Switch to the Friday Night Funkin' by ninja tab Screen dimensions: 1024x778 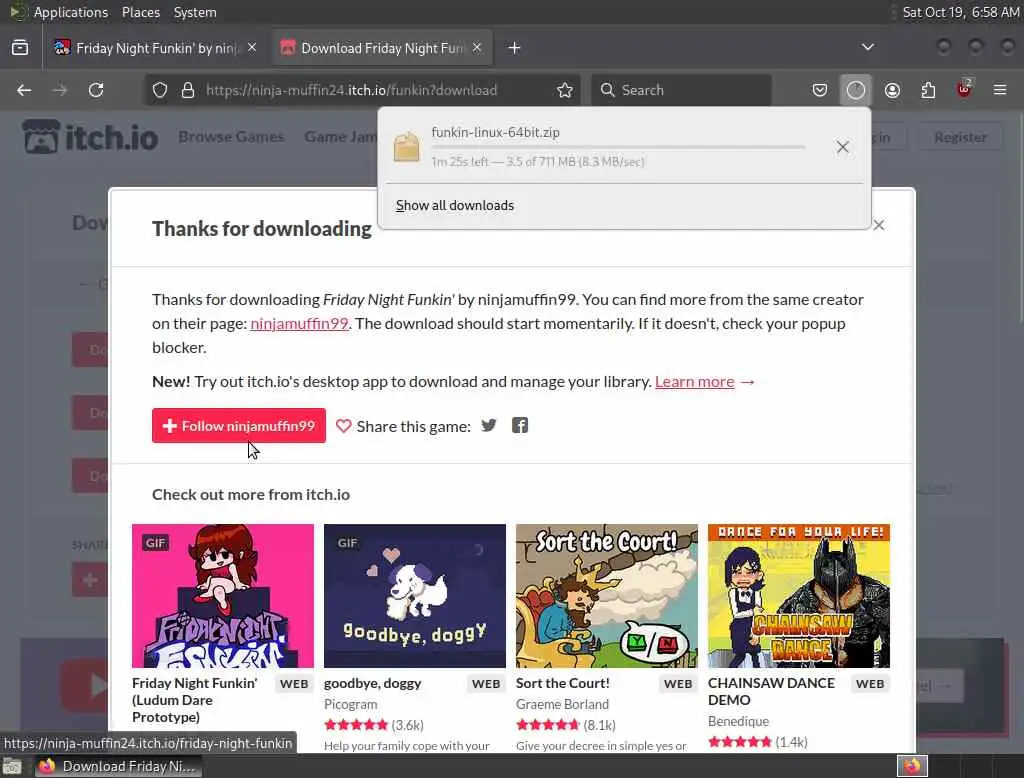157,48
